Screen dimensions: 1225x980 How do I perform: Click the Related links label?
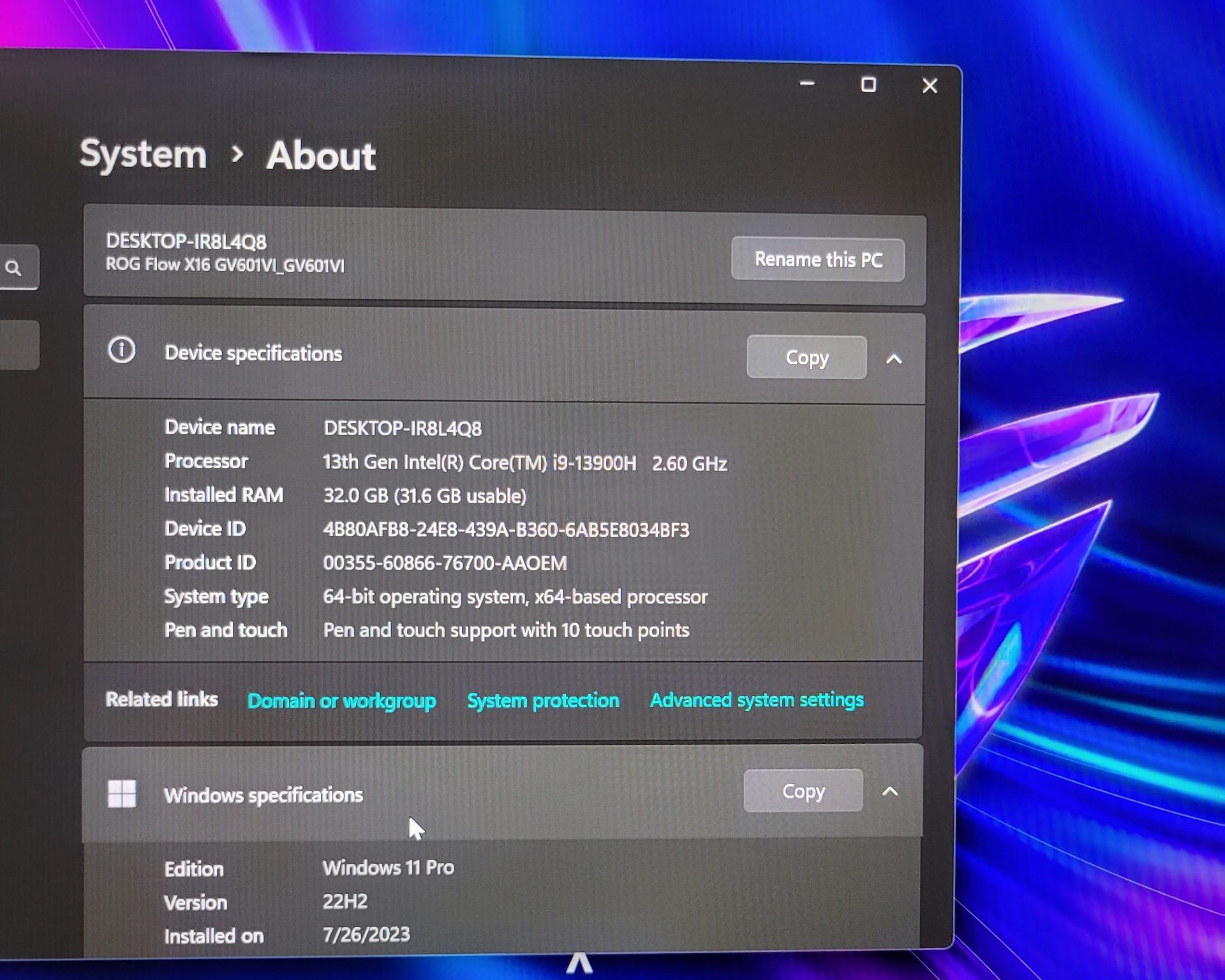point(161,699)
